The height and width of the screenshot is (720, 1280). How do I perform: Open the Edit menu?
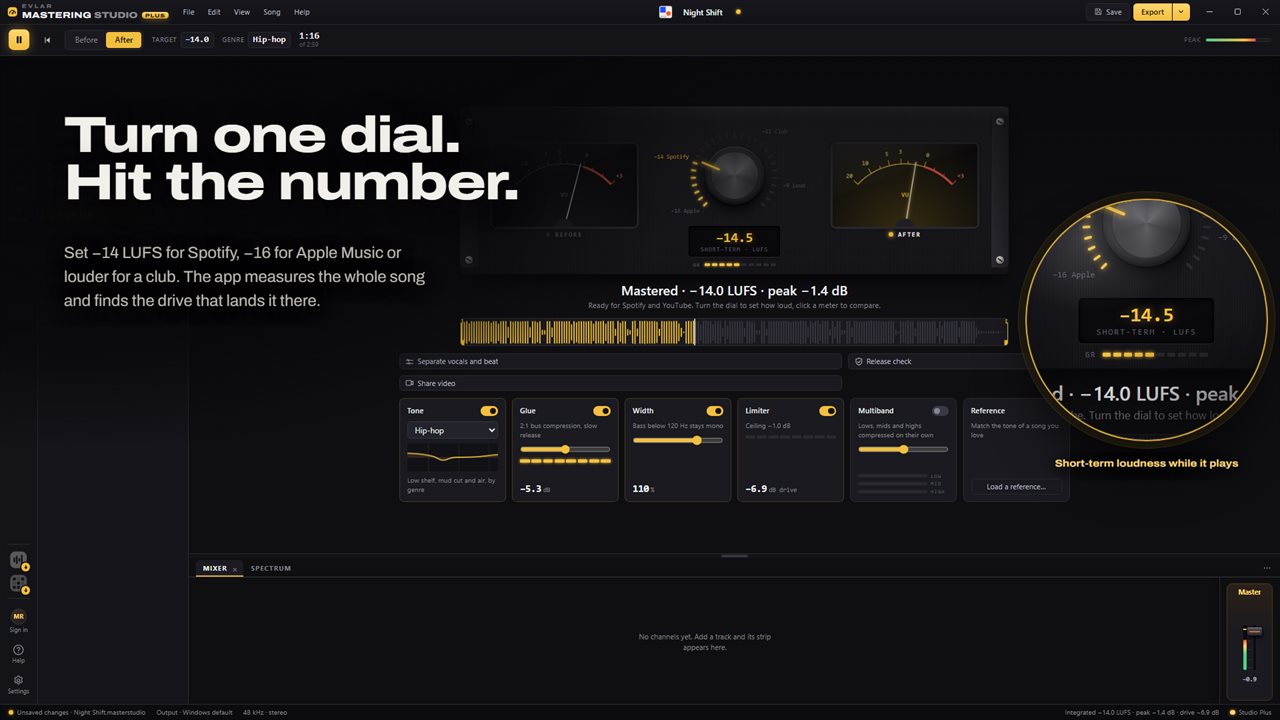(x=214, y=12)
